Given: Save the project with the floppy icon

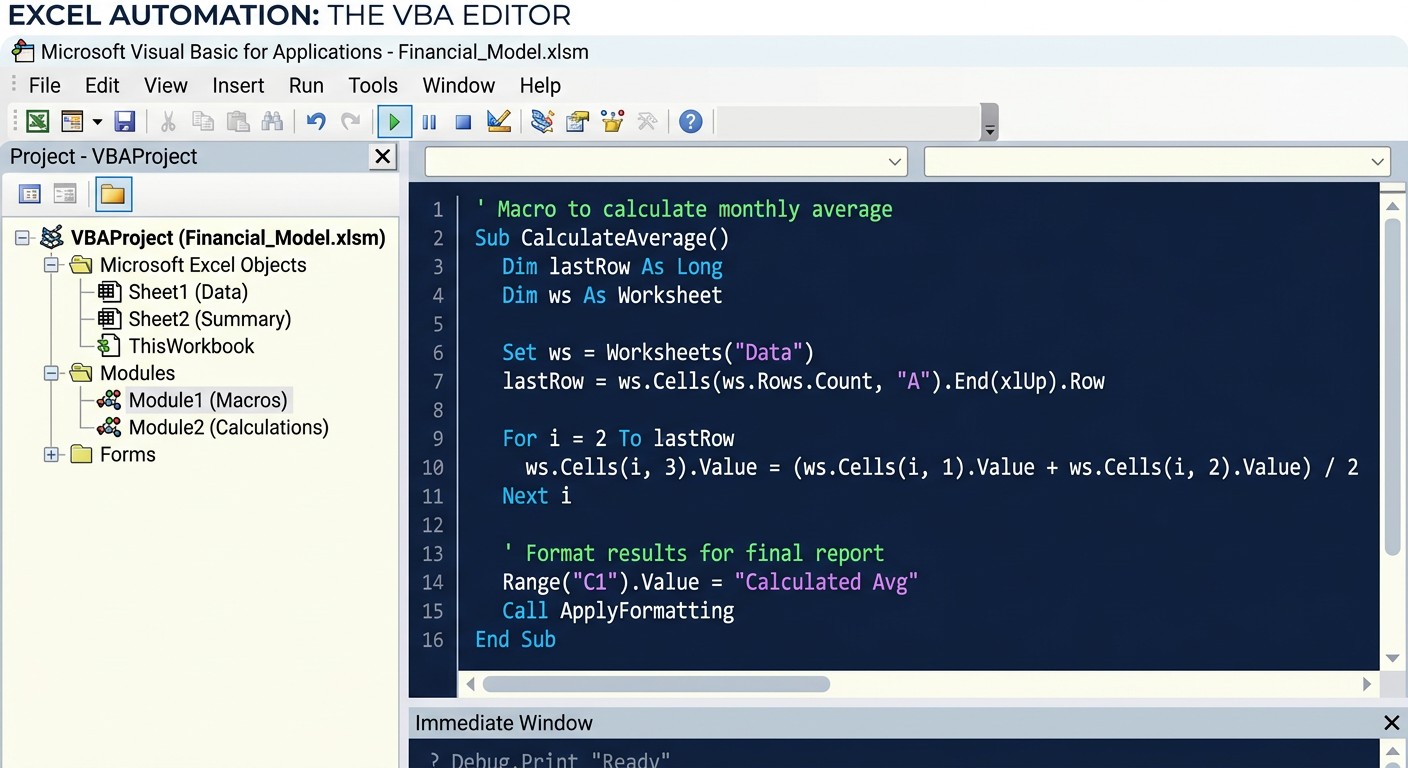Looking at the screenshot, I should click(x=125, y=122).
